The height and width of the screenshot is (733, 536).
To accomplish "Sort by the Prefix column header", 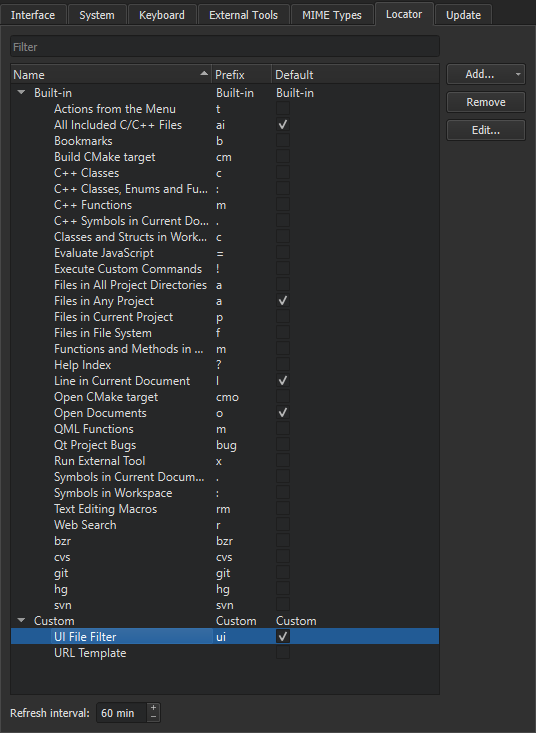I will 242,74.
